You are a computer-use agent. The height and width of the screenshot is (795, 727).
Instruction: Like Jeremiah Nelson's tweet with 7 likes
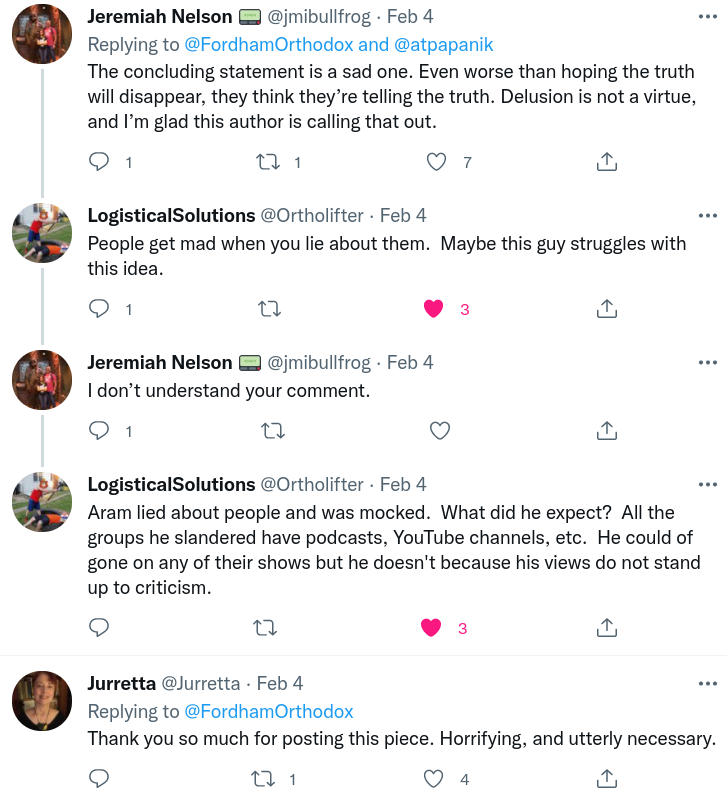(x=436, y=162)
